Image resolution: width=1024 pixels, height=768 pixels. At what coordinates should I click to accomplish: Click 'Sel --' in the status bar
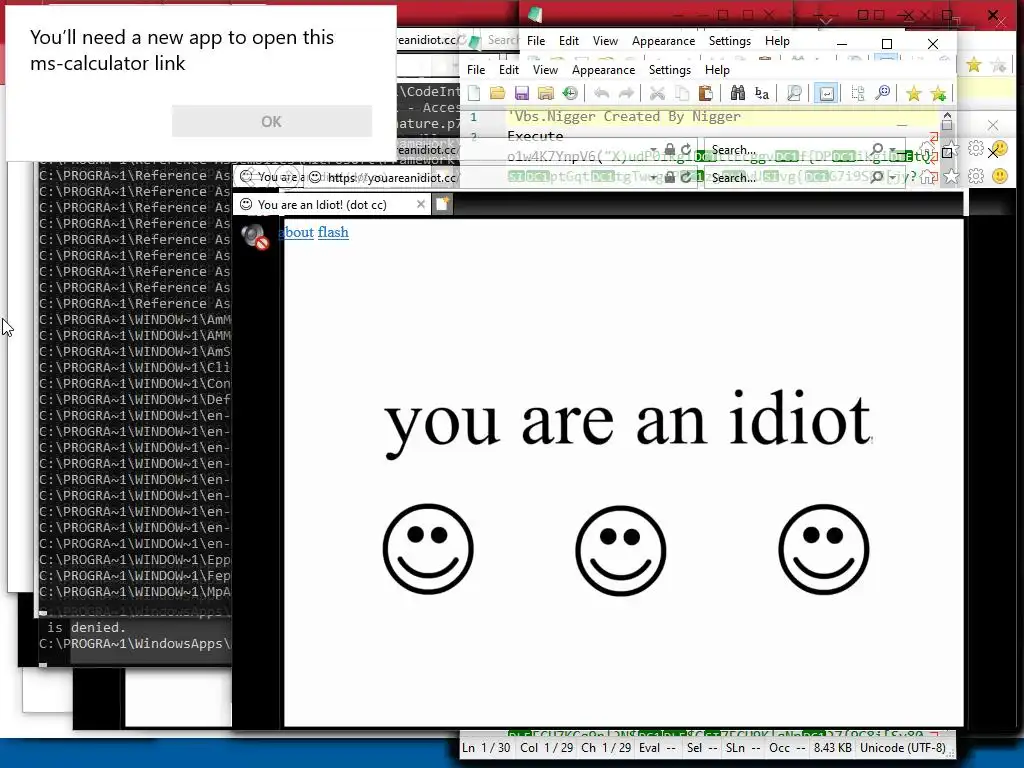click(x=703, y=748)
